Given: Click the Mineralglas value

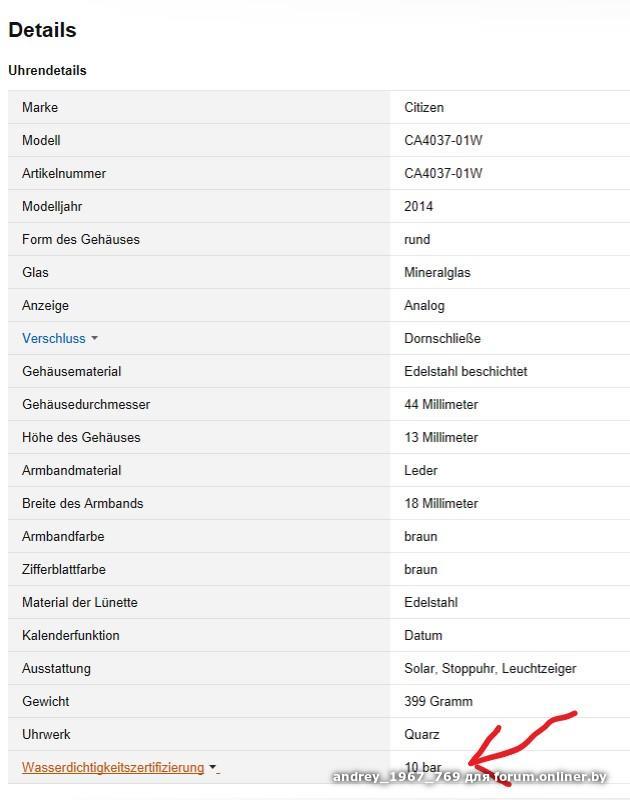Looking at the screenshot, I should [437, 273].
